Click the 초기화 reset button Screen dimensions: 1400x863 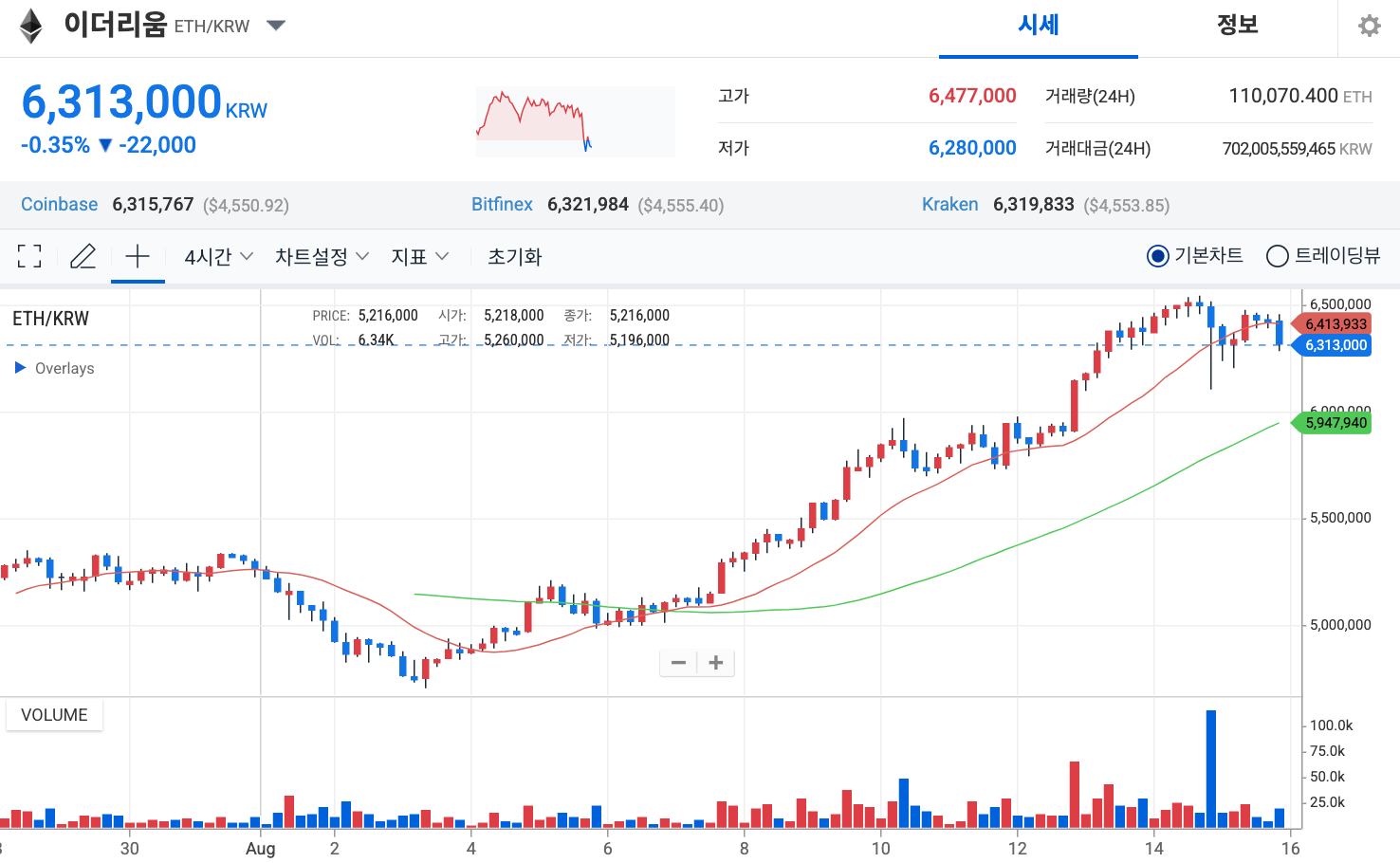click(x=514, y=256)
